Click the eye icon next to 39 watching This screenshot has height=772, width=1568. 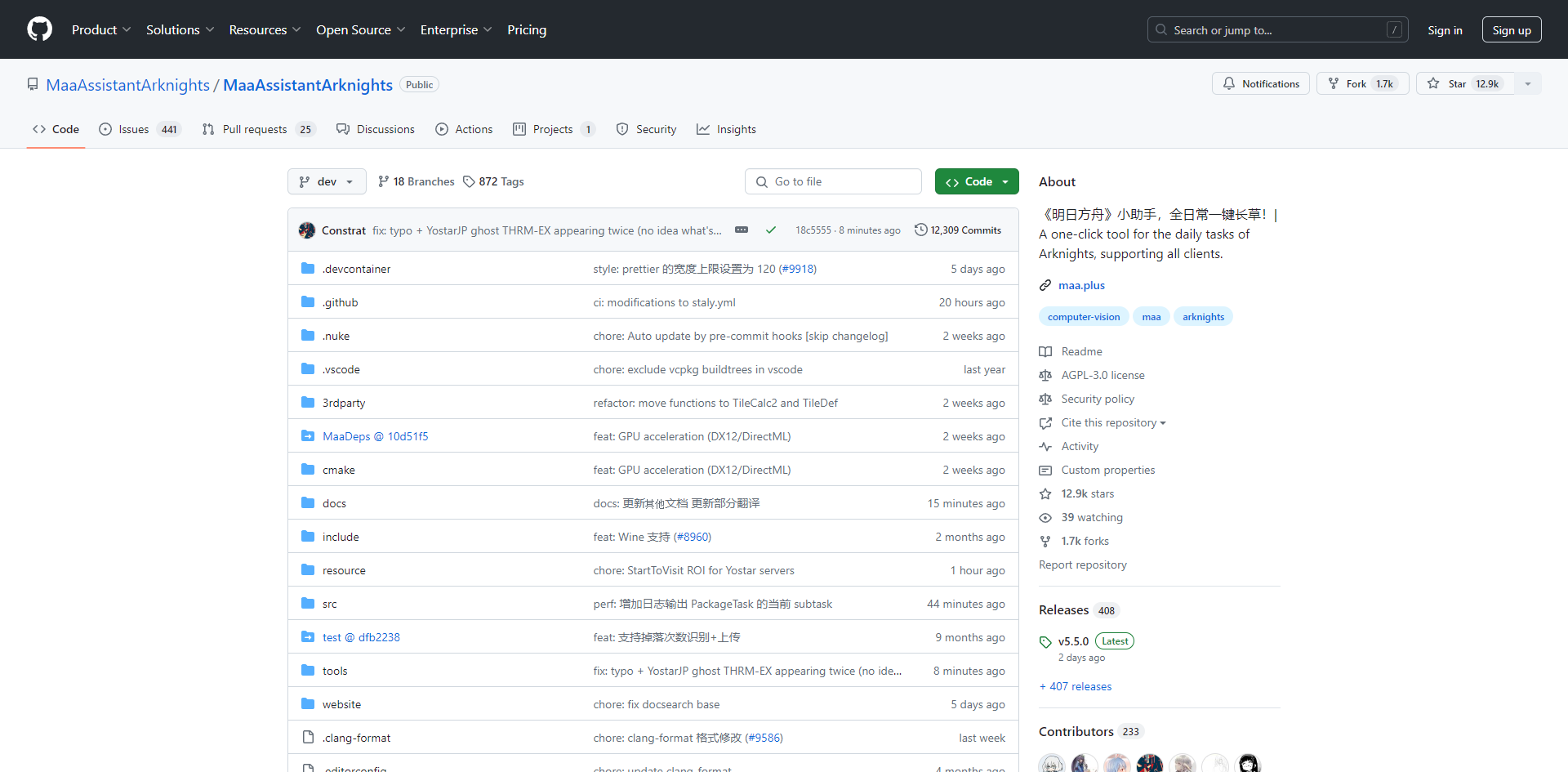(1045, 517)
